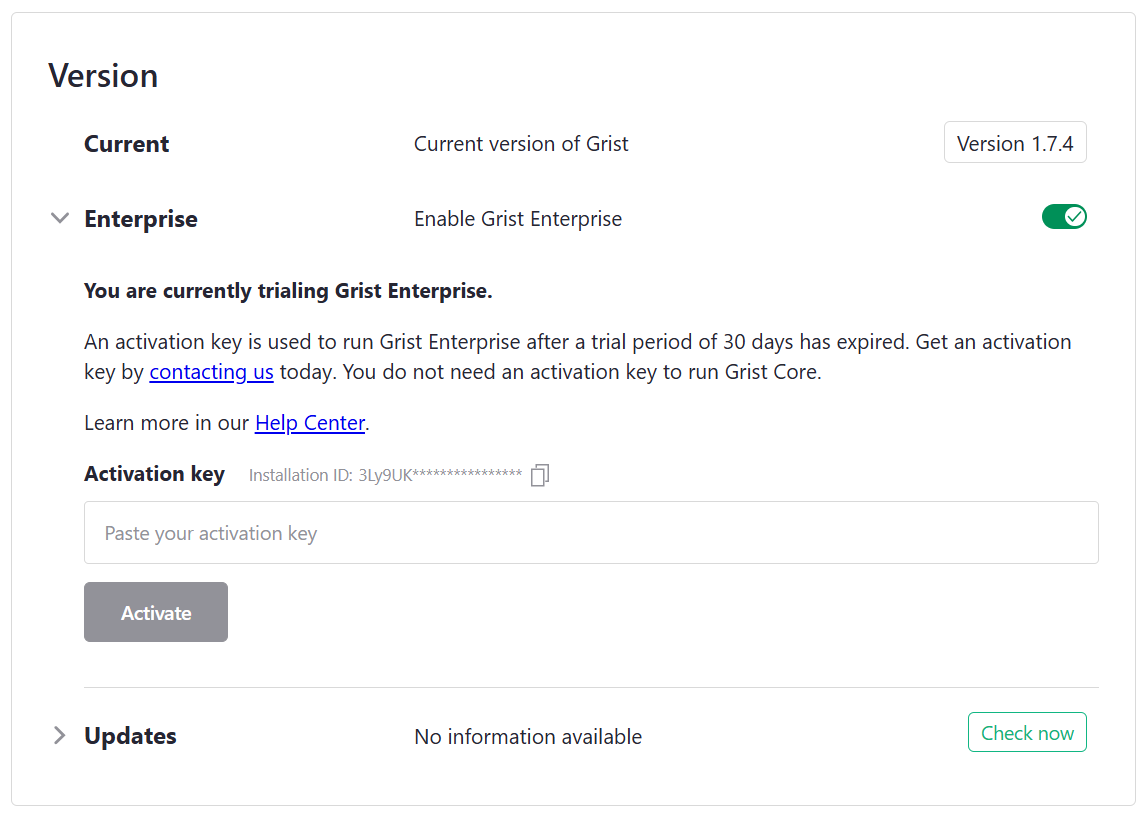Viewport: 1148px width, 813px height.
Task: Toggle the Enable Grist Enterprise switch
Action: point(1064,217)
